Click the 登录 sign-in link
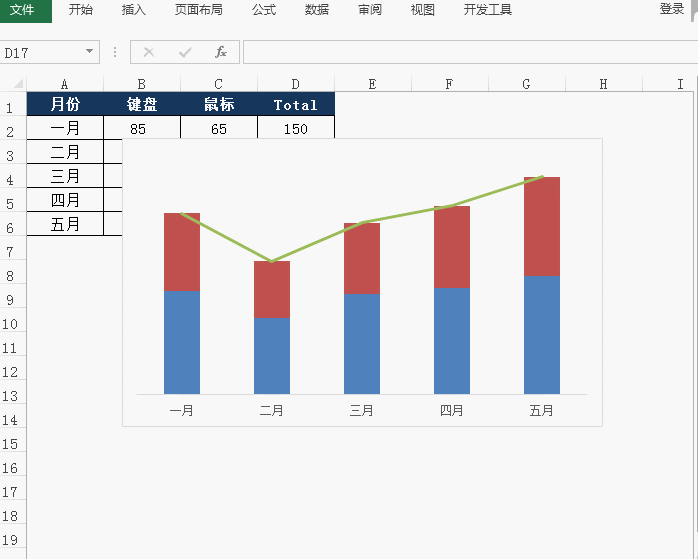Image resolution: width=698 pixels, height=559 pixels. (671, 9)
